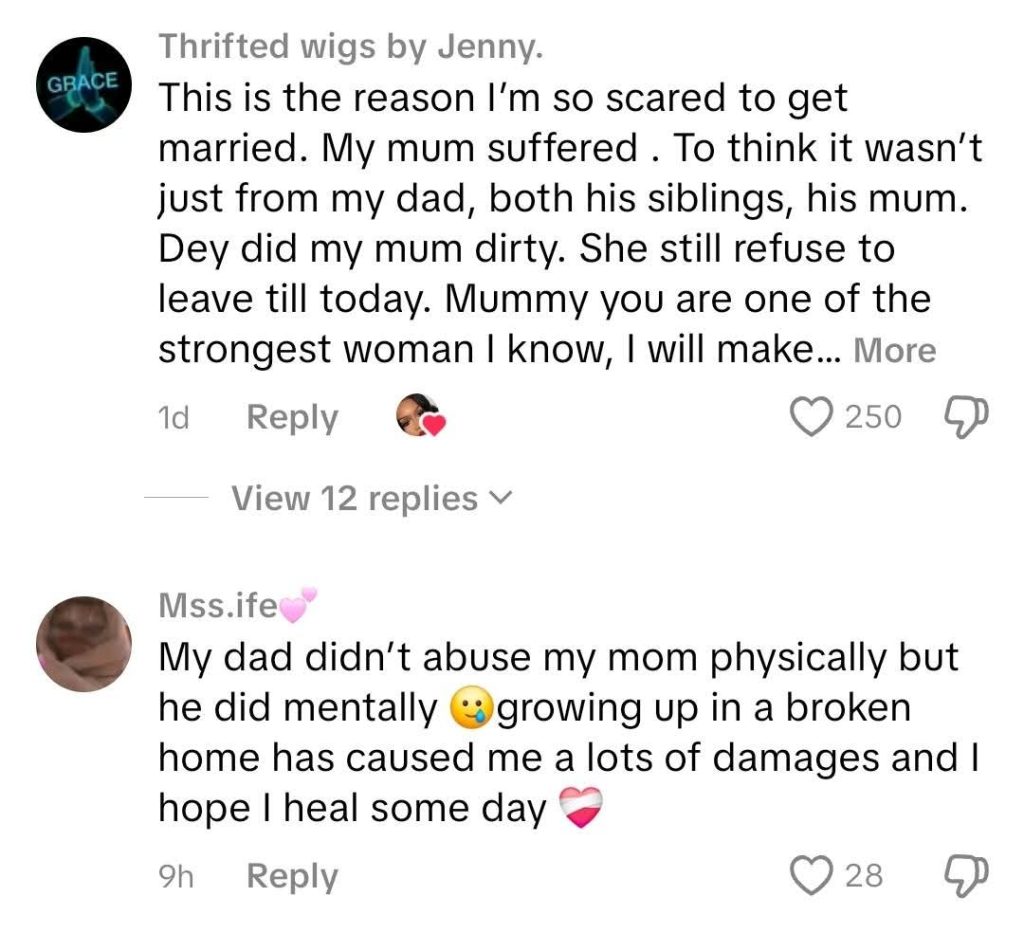
Task: Dislike the comment about being scared to marry
Action: (965, 416)
